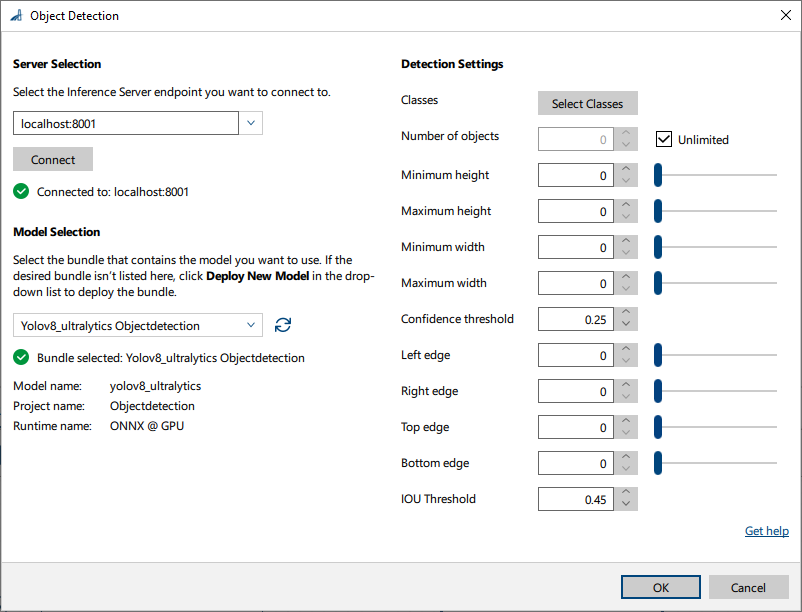Confirm with the OK button

point(660,587)
